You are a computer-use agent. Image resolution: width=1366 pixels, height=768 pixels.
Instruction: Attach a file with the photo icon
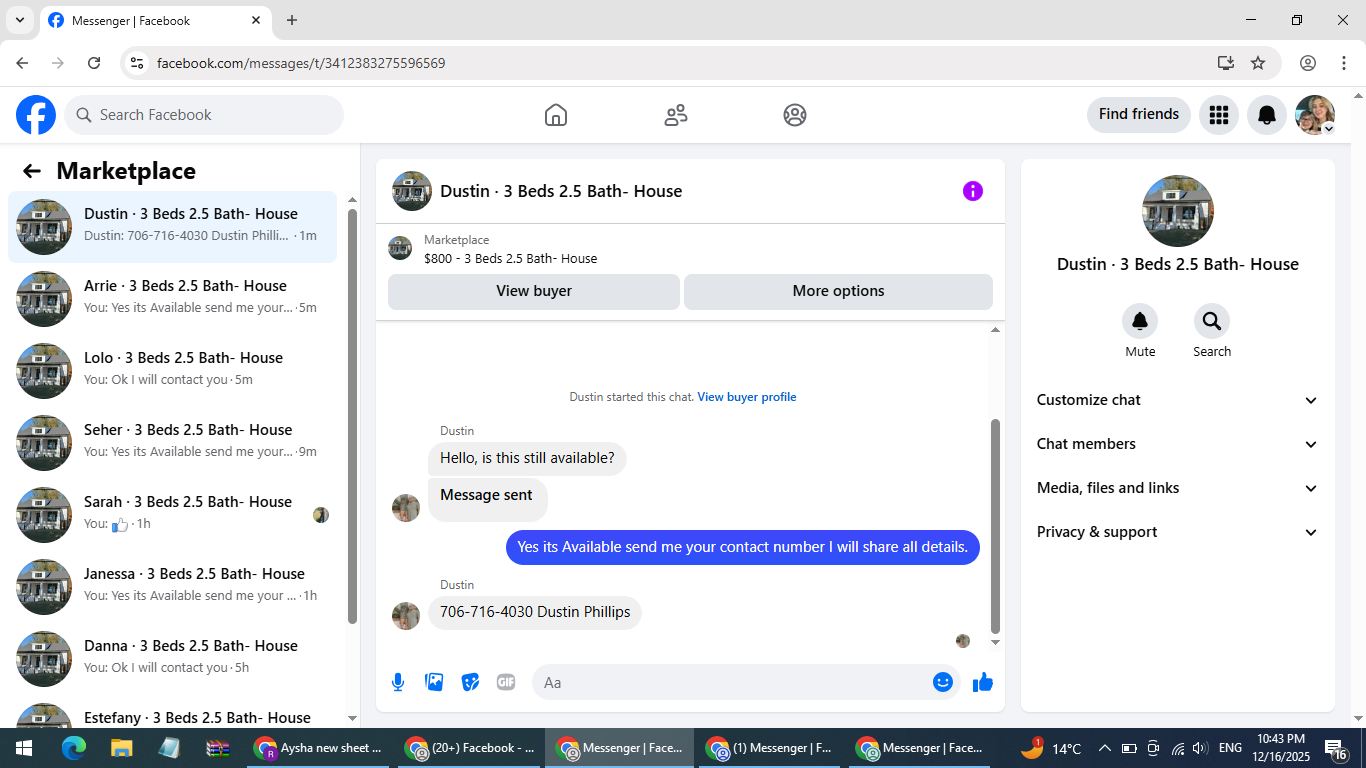click(x=434, y=682)
